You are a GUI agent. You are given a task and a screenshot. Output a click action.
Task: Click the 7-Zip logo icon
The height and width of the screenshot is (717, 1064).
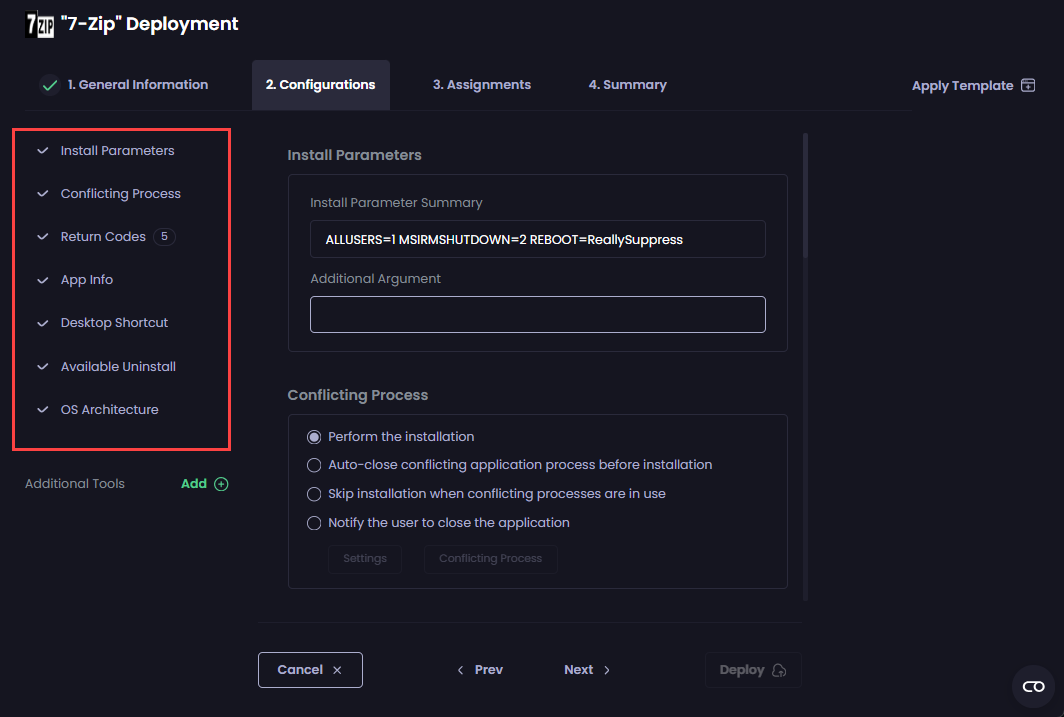tap(39, 24)
